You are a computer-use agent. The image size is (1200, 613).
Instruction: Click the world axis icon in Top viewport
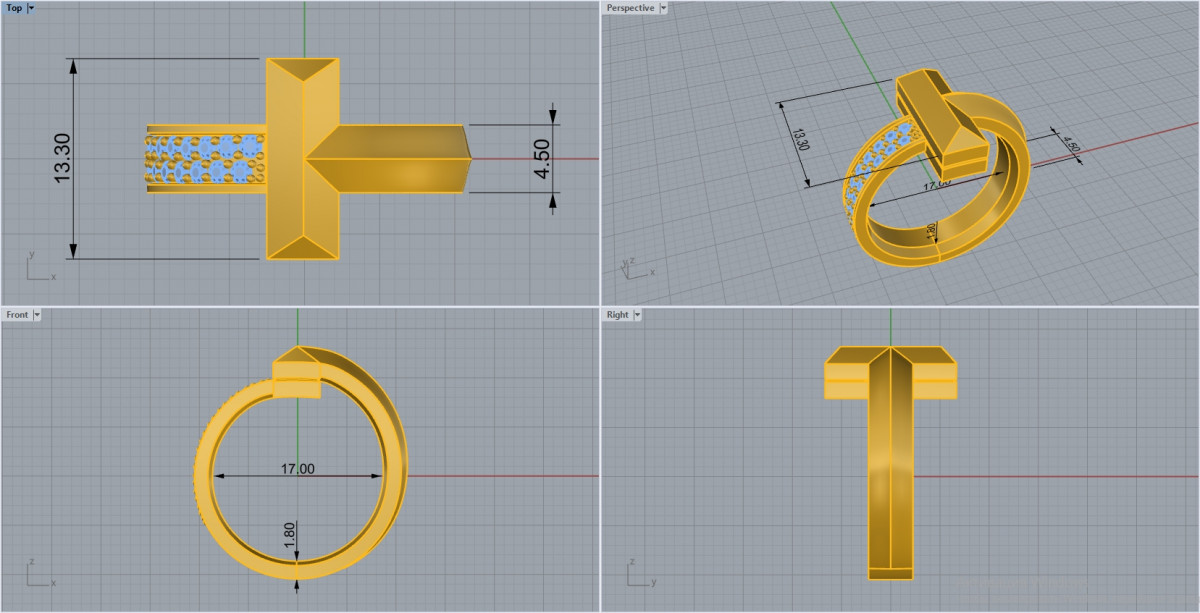[x=38, y=268]
